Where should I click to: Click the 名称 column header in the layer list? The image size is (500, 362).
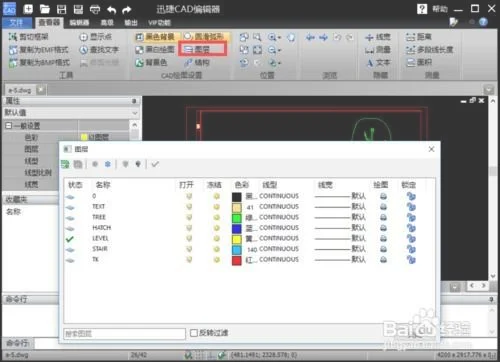103,185
